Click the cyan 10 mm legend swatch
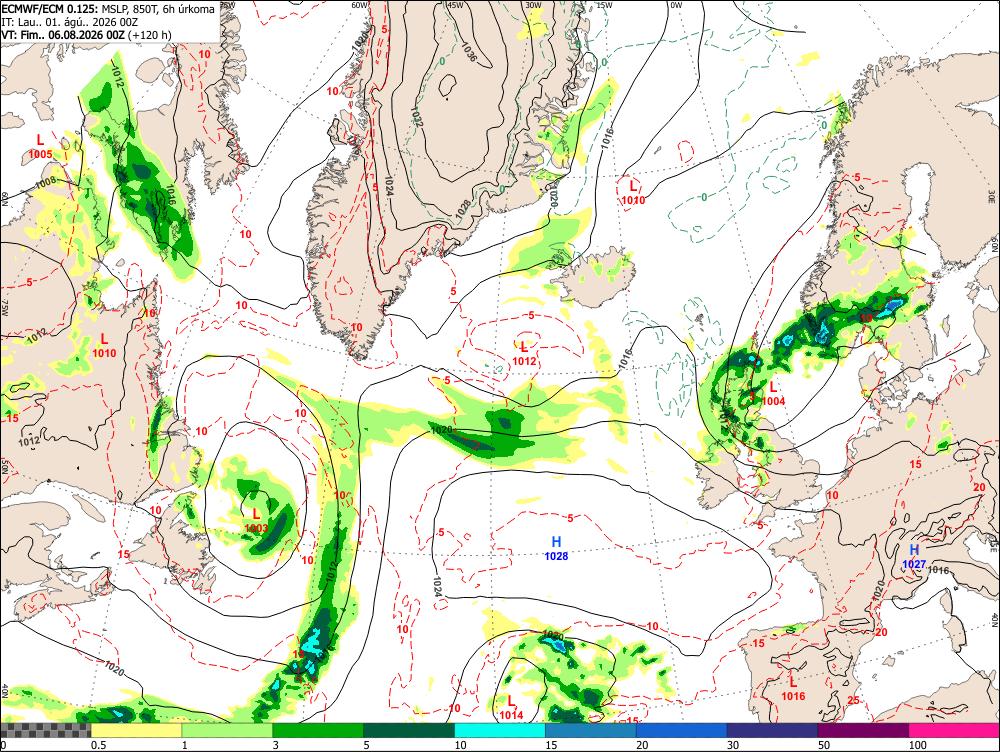Image resolution: width=1000 pixels, height=752 pixels. tap(500, 730)
